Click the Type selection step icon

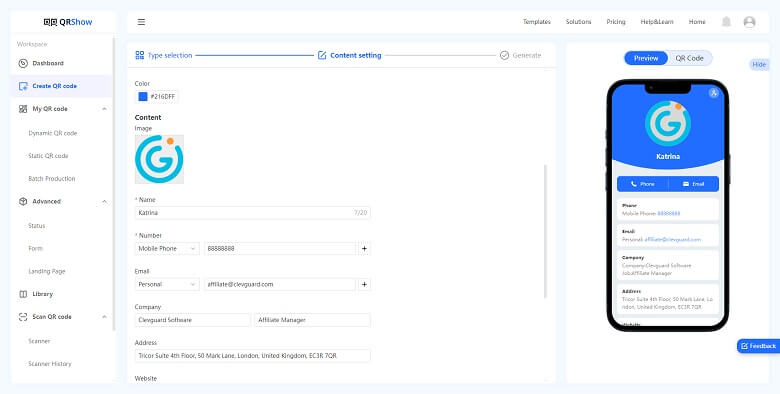(140, 55)
